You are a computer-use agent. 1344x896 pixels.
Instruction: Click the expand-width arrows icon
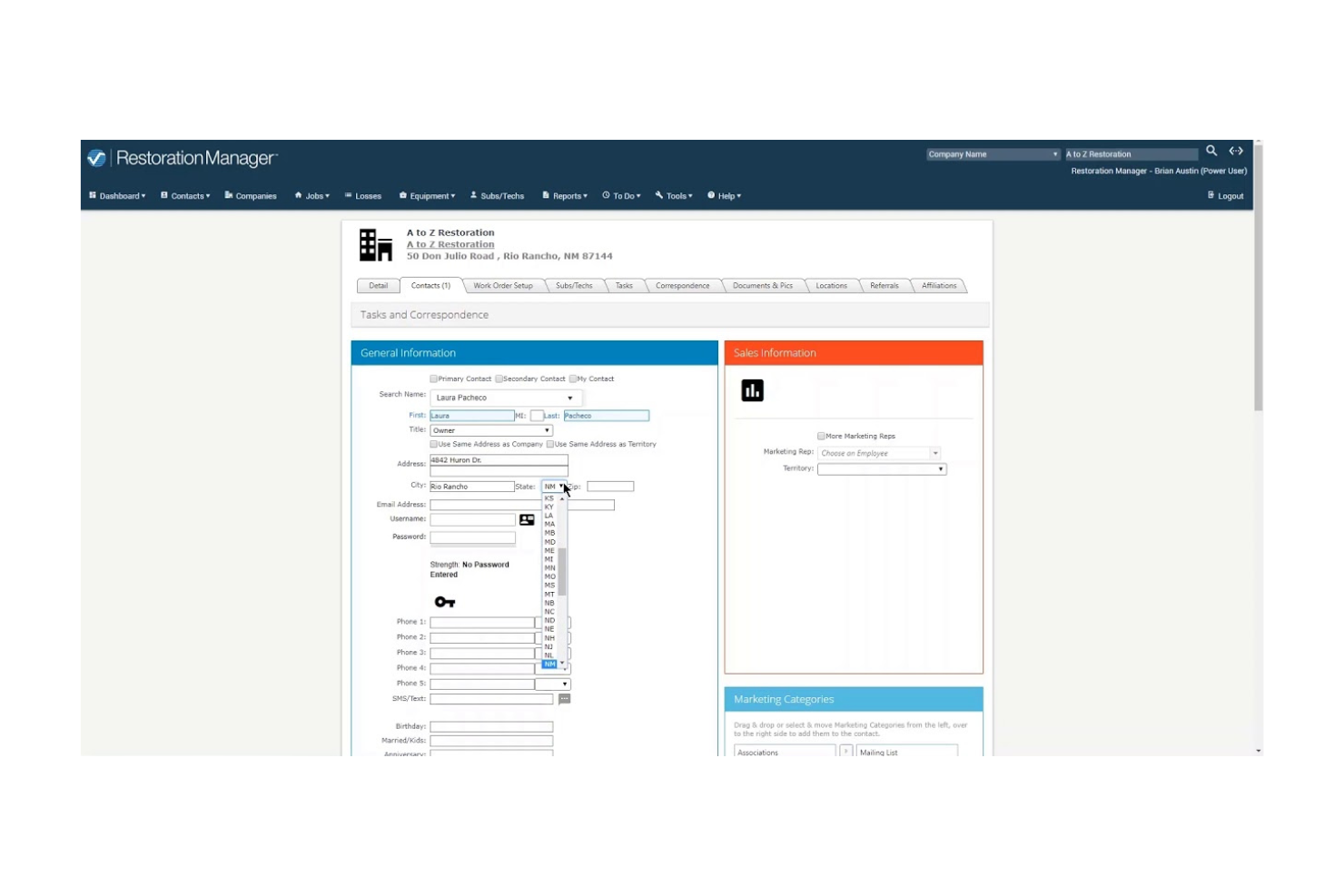click(1236, 151)
